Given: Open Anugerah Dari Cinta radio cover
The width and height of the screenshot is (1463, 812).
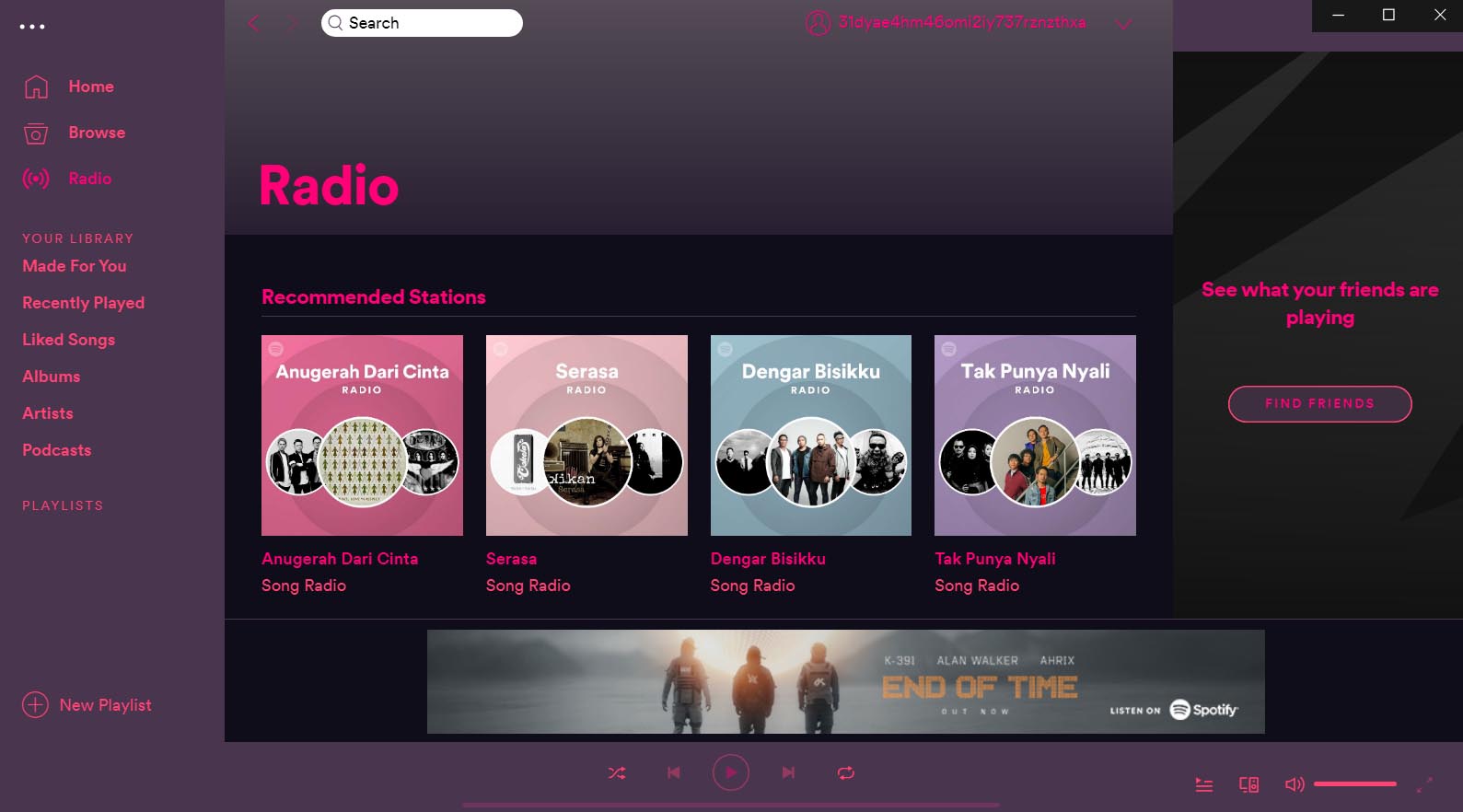Looking at the screenshot, I should pos(362,435).
